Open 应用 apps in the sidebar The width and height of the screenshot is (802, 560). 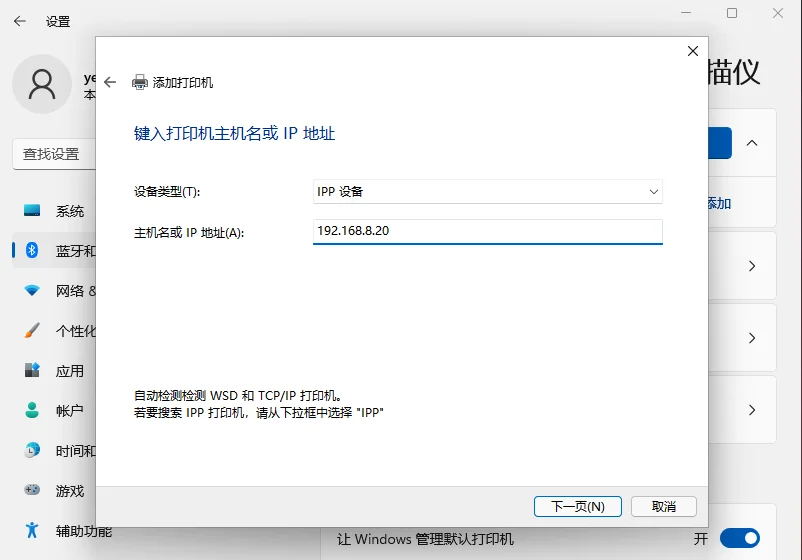click(x=54, y=370)
